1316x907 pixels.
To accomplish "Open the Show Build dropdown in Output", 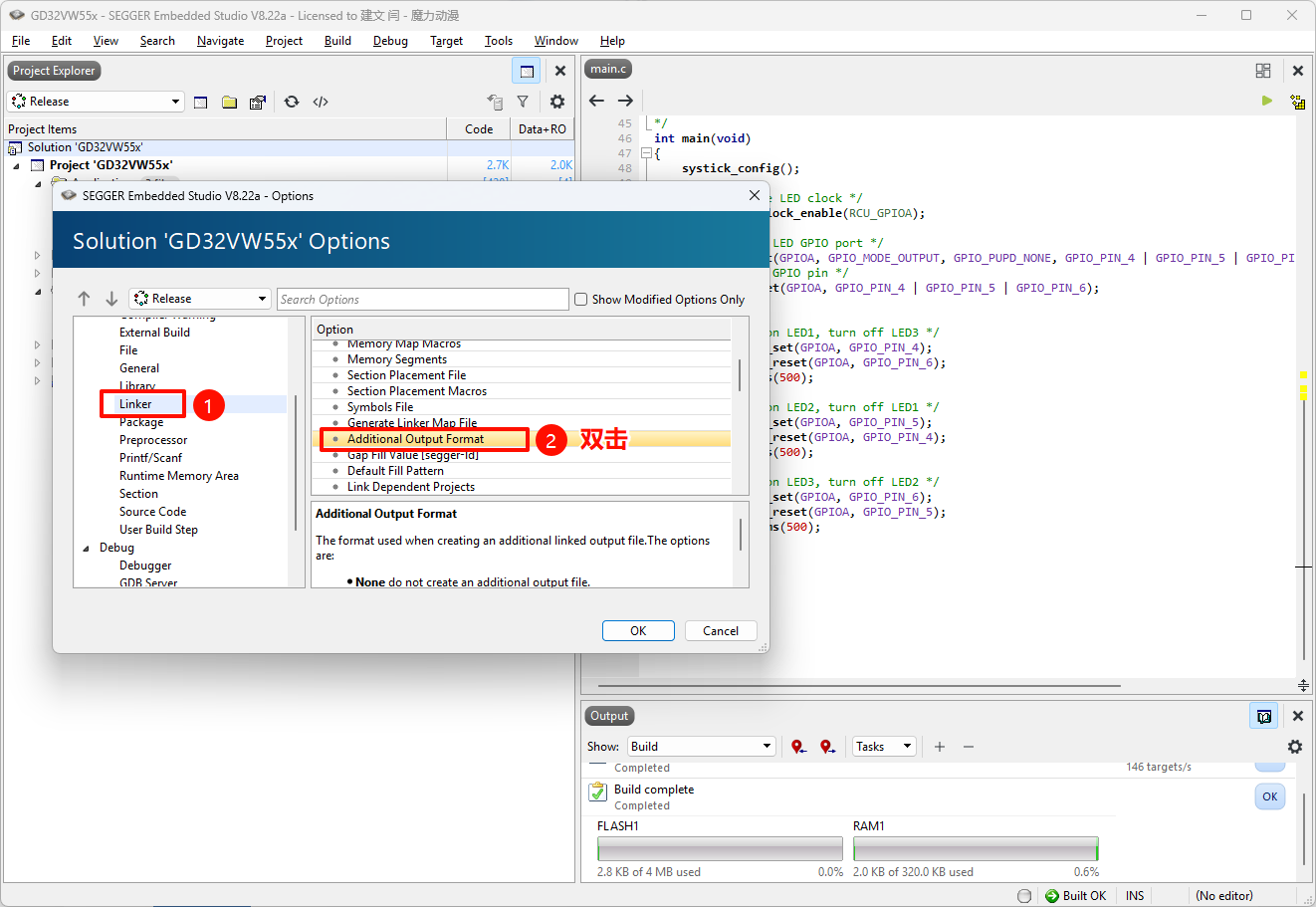I will [701, 747].
